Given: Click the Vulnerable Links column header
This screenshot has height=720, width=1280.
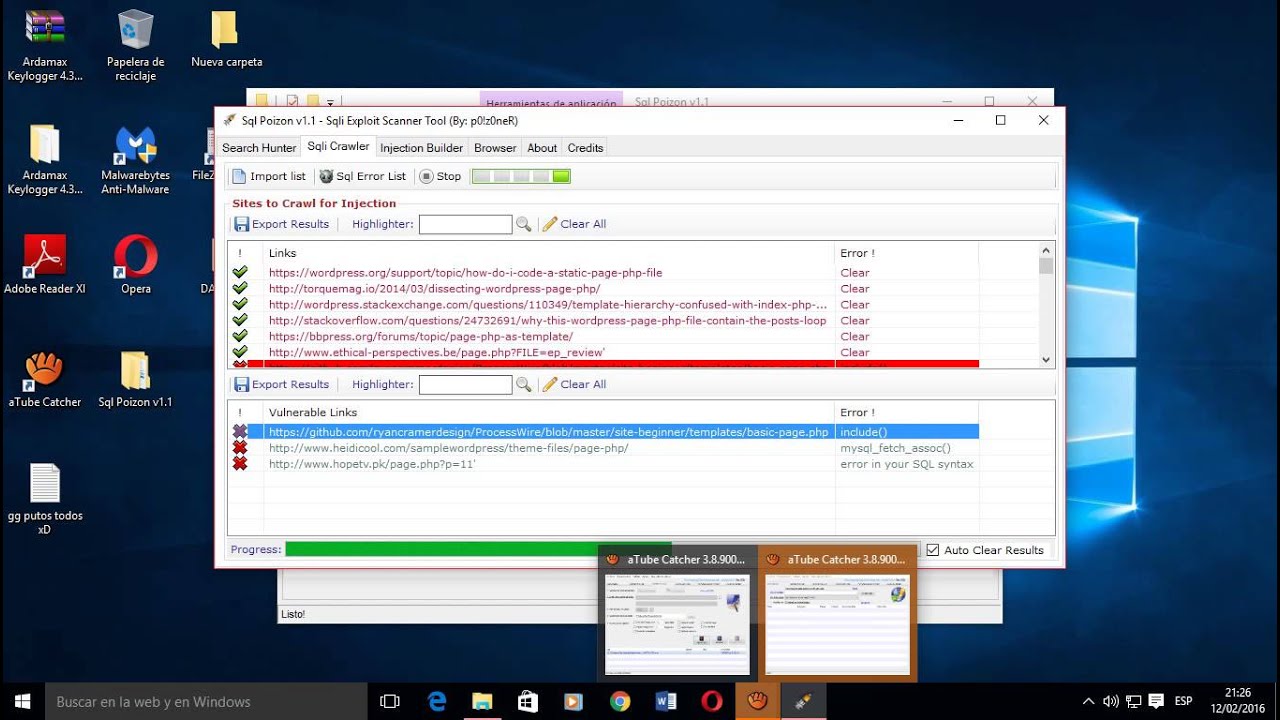Looking at the screenshot, I should pyautogui.click(x=549, y=412).
